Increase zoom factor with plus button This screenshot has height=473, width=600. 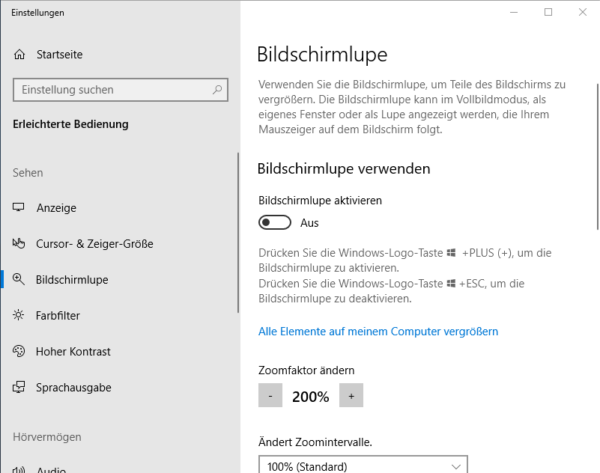tap(351, 395)
